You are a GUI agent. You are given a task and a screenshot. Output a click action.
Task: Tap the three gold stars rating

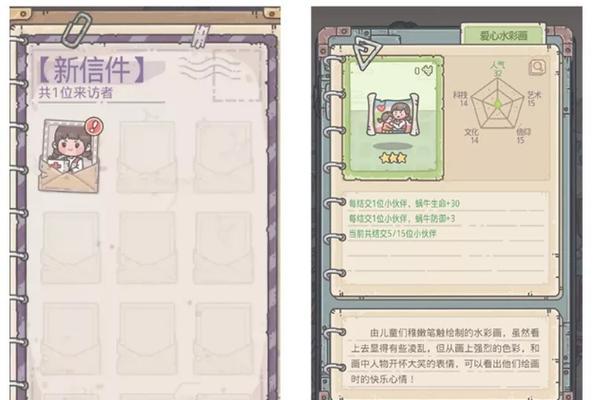pyautogui.click(x=393, y=157)
